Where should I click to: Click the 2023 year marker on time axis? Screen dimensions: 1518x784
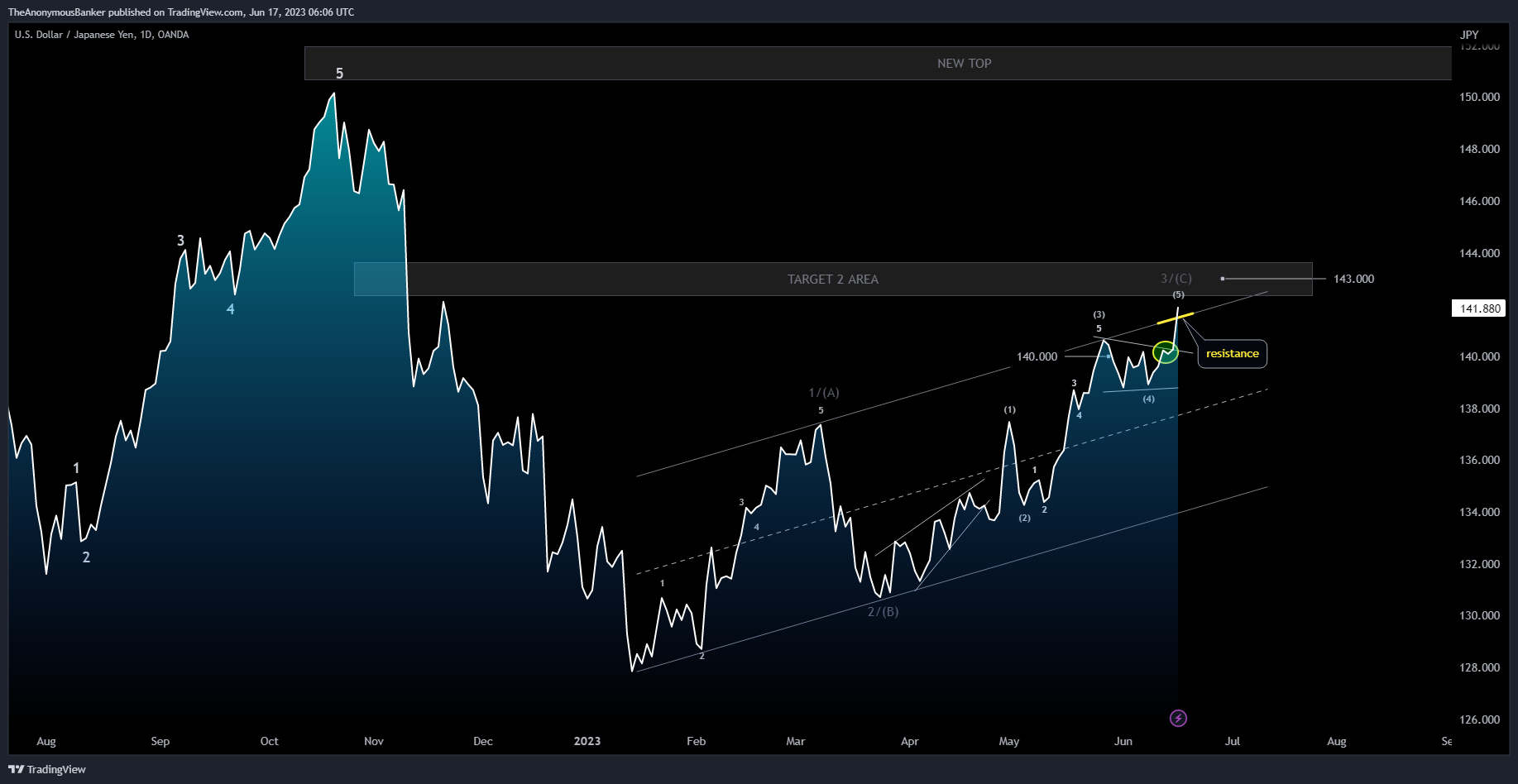[x=587, y=741]
